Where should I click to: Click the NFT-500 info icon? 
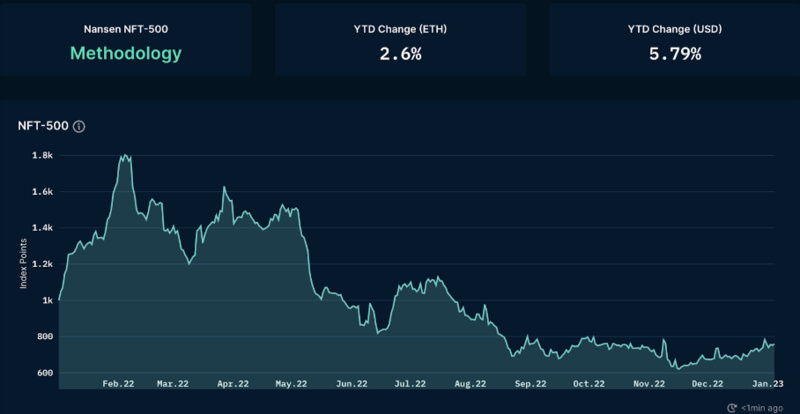pyautogui.click(x=79, y=127)
